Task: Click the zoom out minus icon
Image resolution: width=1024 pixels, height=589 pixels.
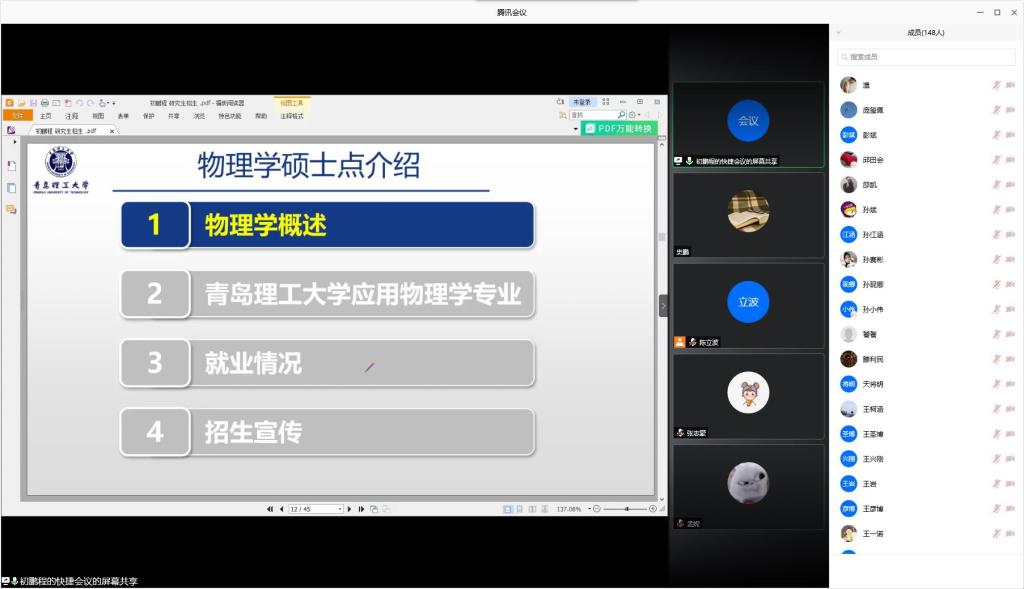Action: click(x=596, y=509)
